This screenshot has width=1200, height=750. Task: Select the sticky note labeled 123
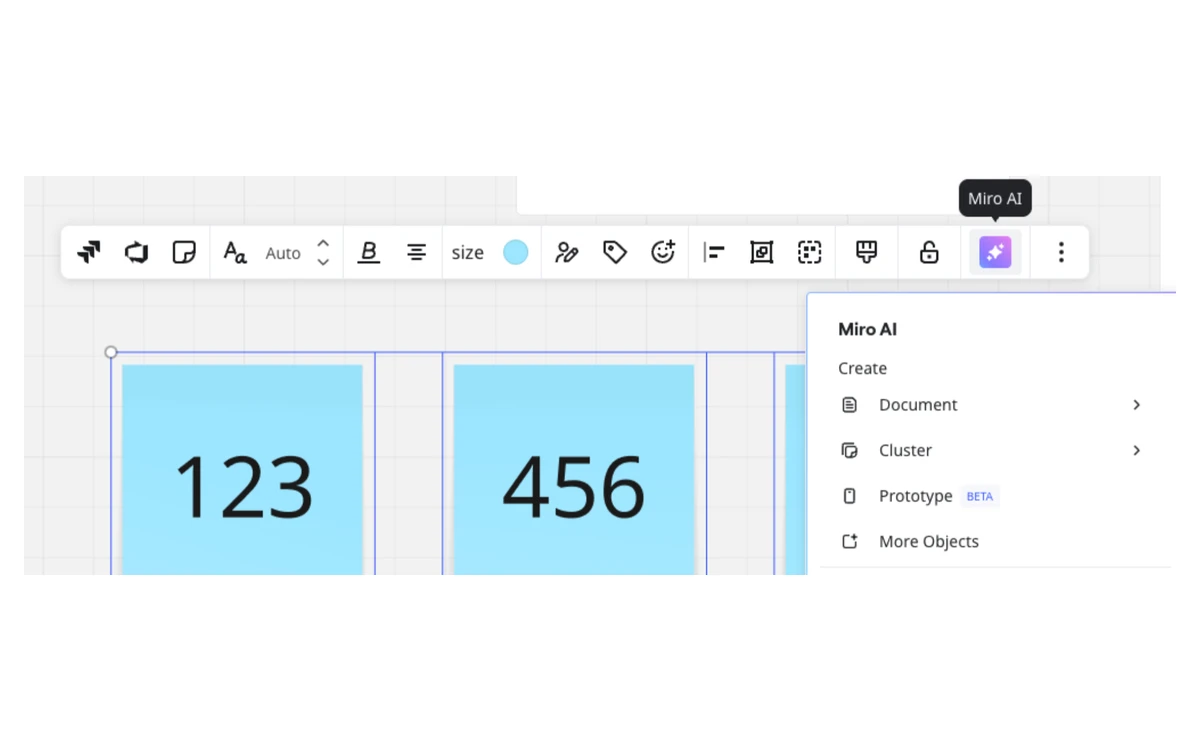tap(242, 469)
